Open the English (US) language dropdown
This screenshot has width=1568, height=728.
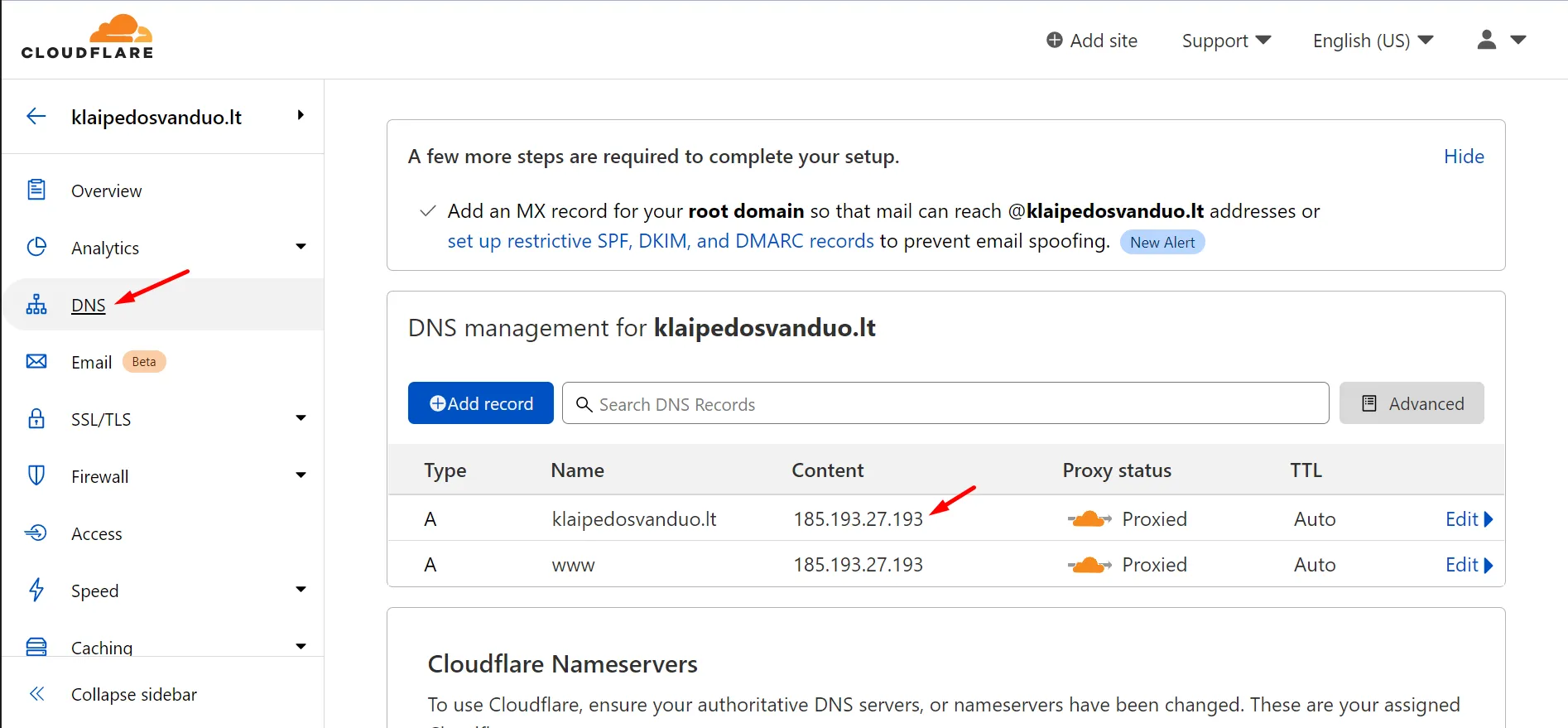pos(1373,41)
